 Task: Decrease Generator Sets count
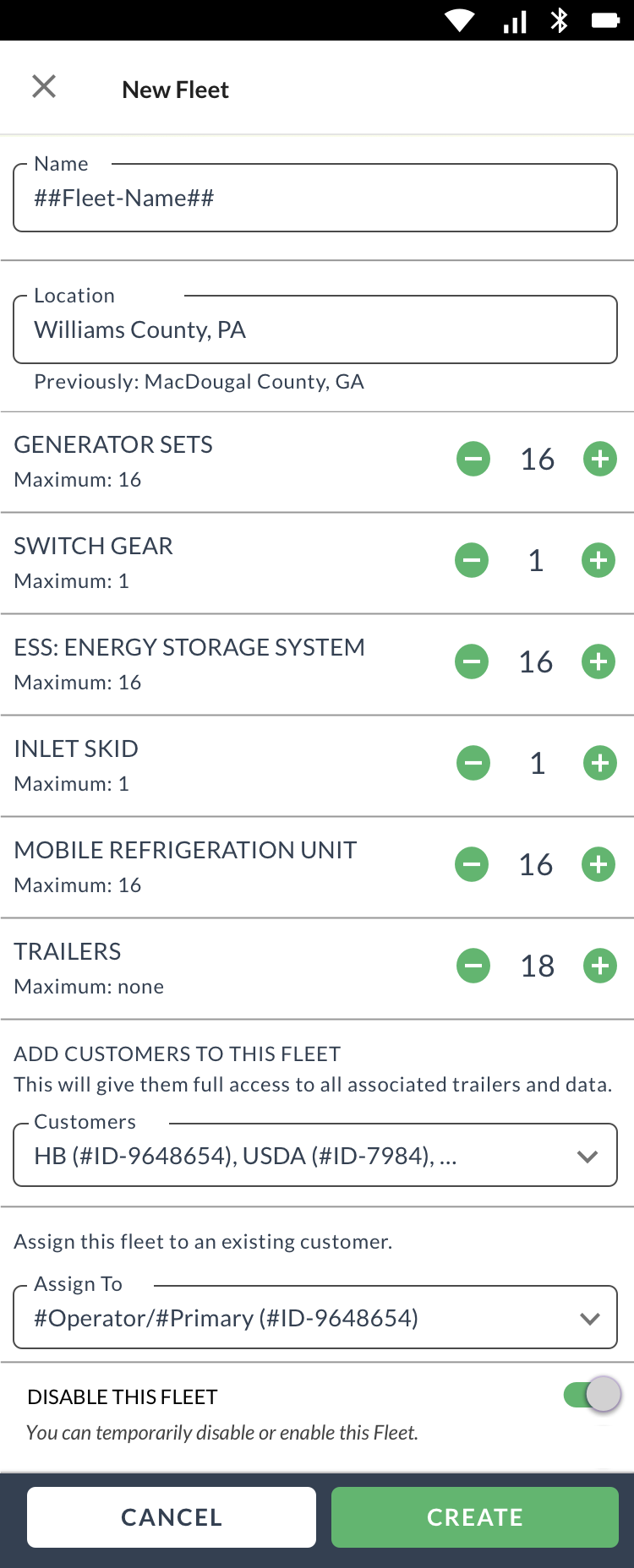coord(473,459)
